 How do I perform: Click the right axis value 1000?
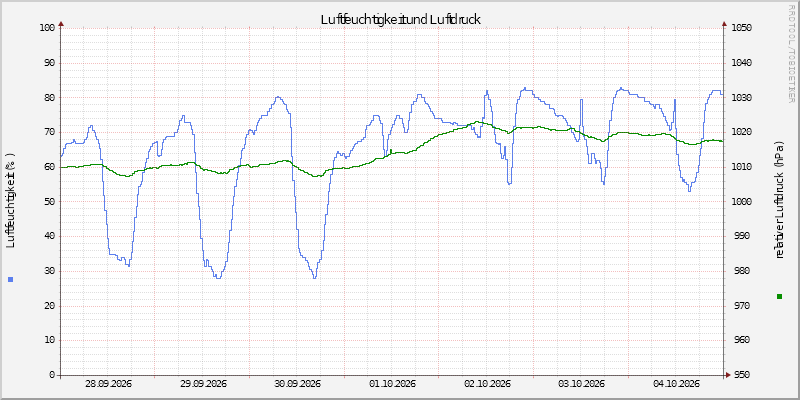pyautogui.click(x=741, y=202)
